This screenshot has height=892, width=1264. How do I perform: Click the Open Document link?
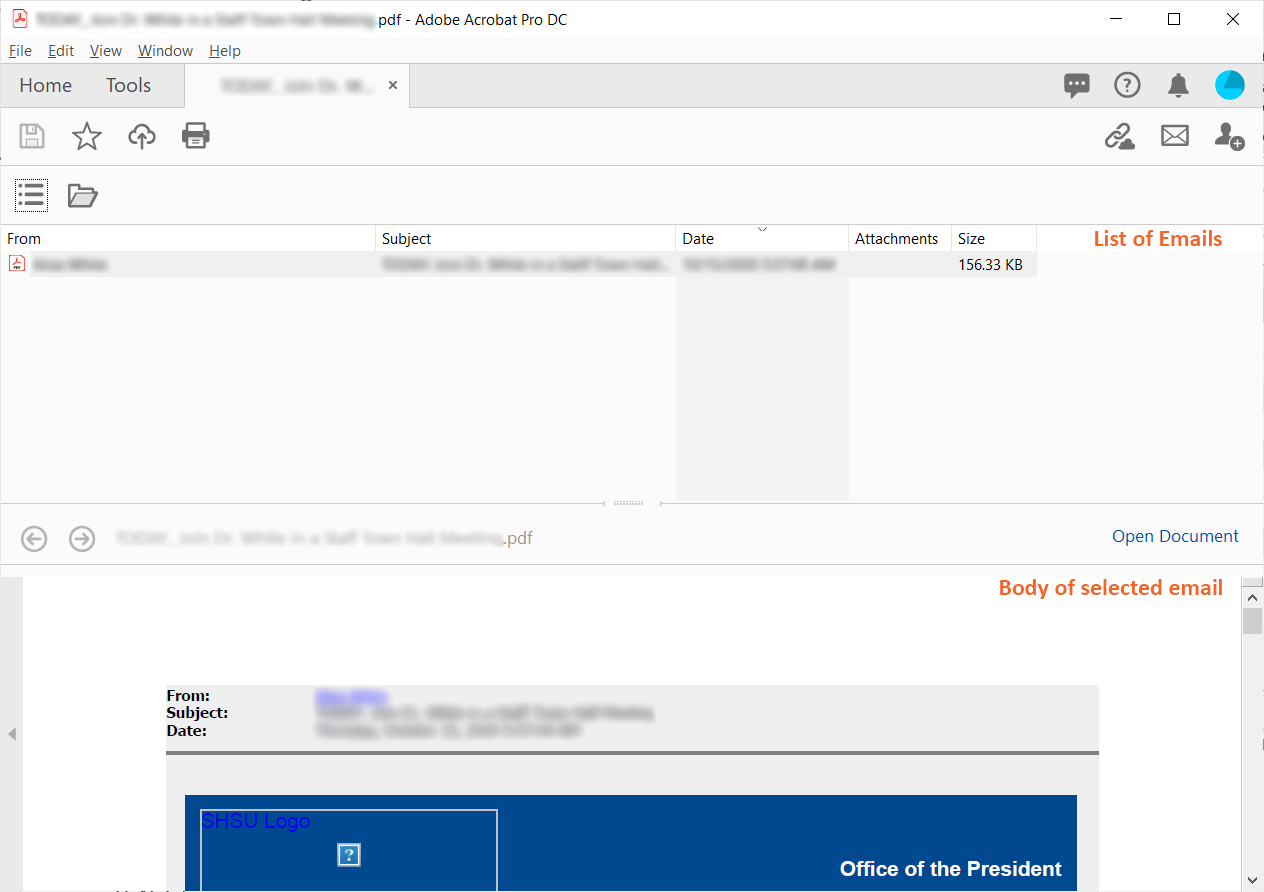pyautogui.click(x=1175, y=536)
